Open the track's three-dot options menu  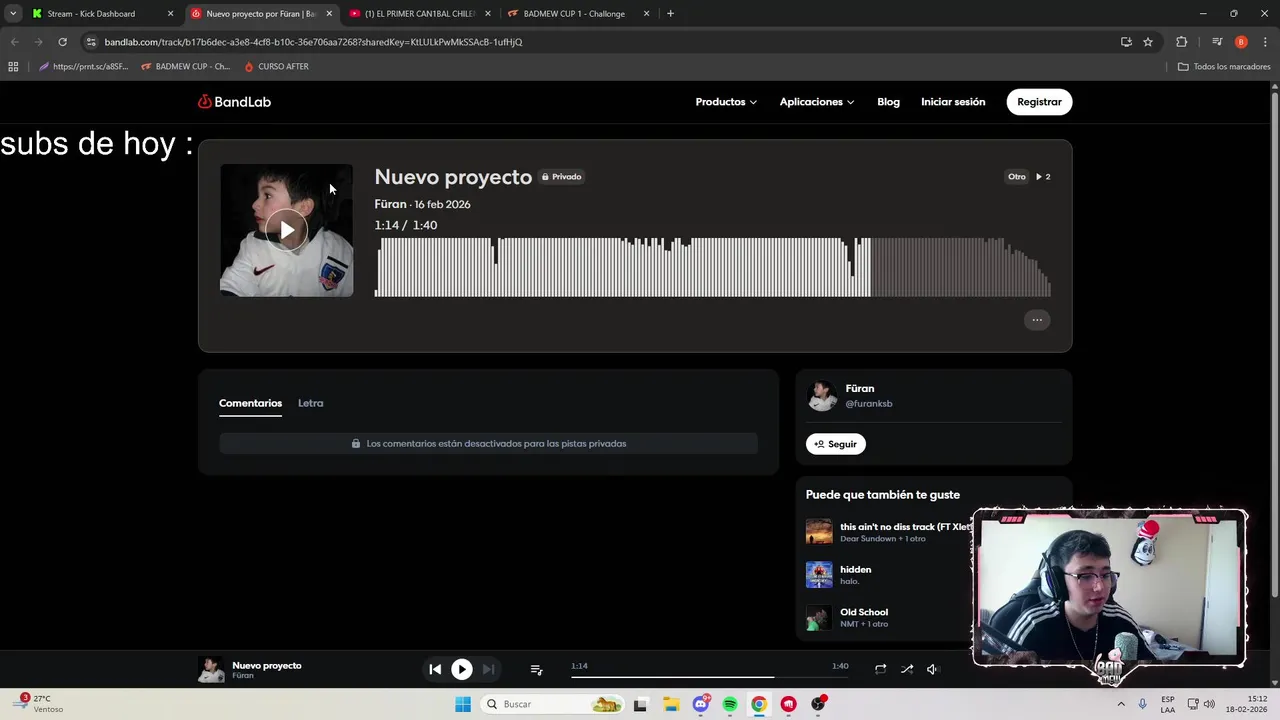click(1037, 320)
